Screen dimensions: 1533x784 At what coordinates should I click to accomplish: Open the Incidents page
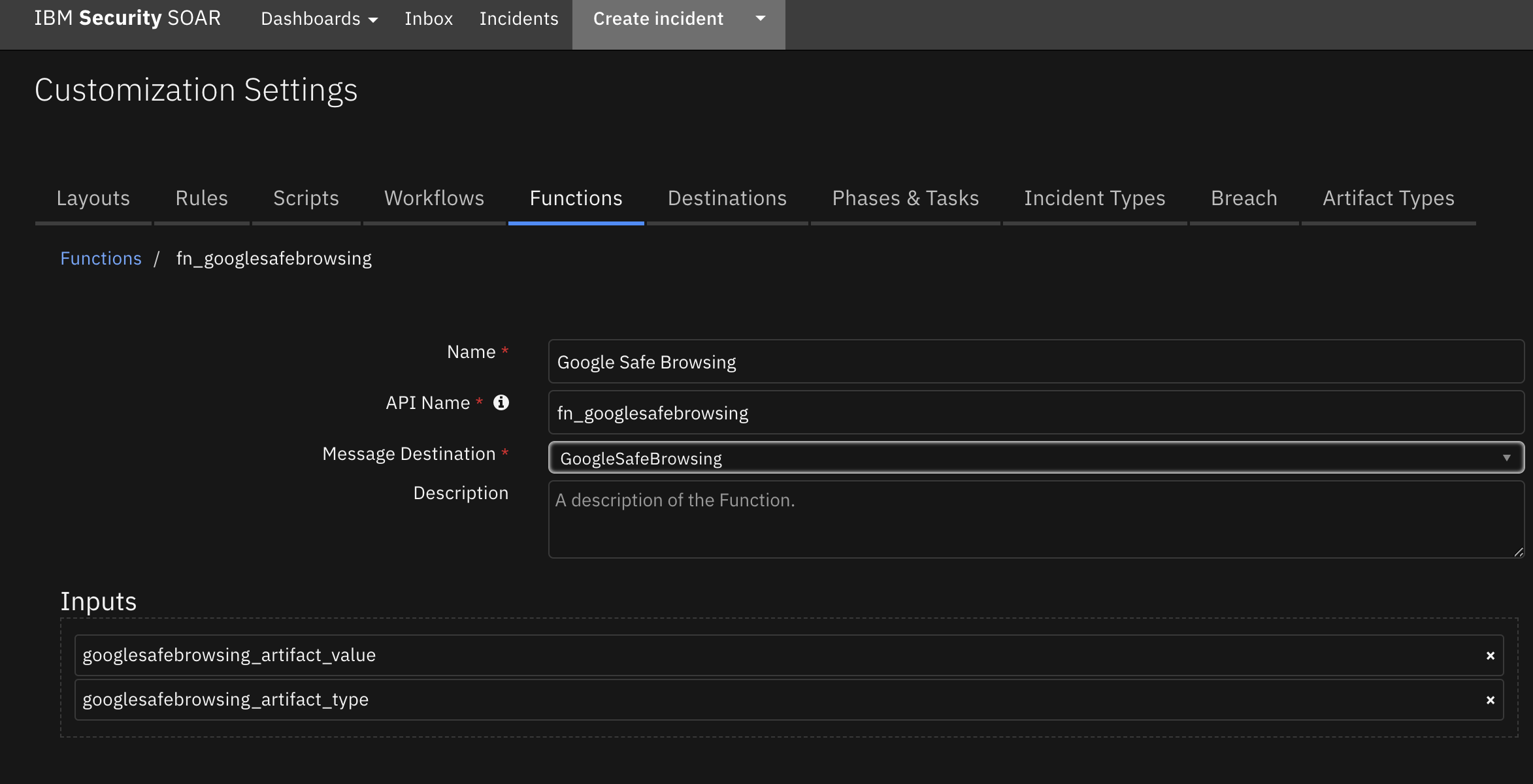[519, 18]
